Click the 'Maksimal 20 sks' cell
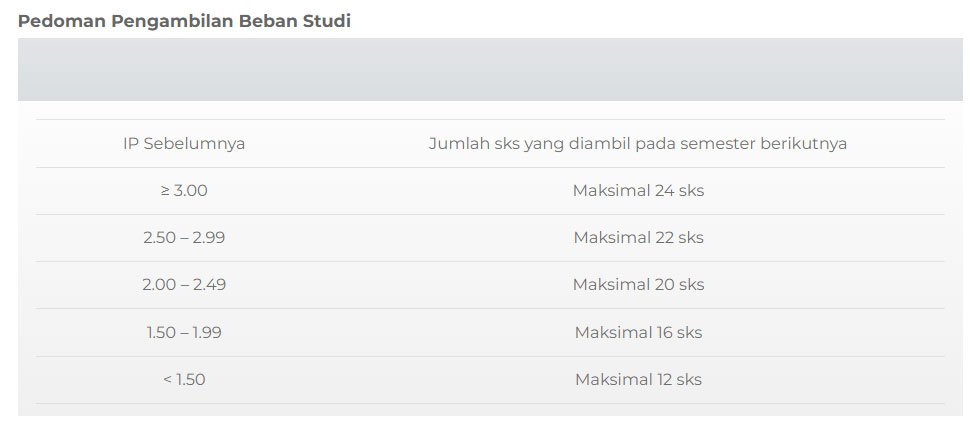 [638, 285]
